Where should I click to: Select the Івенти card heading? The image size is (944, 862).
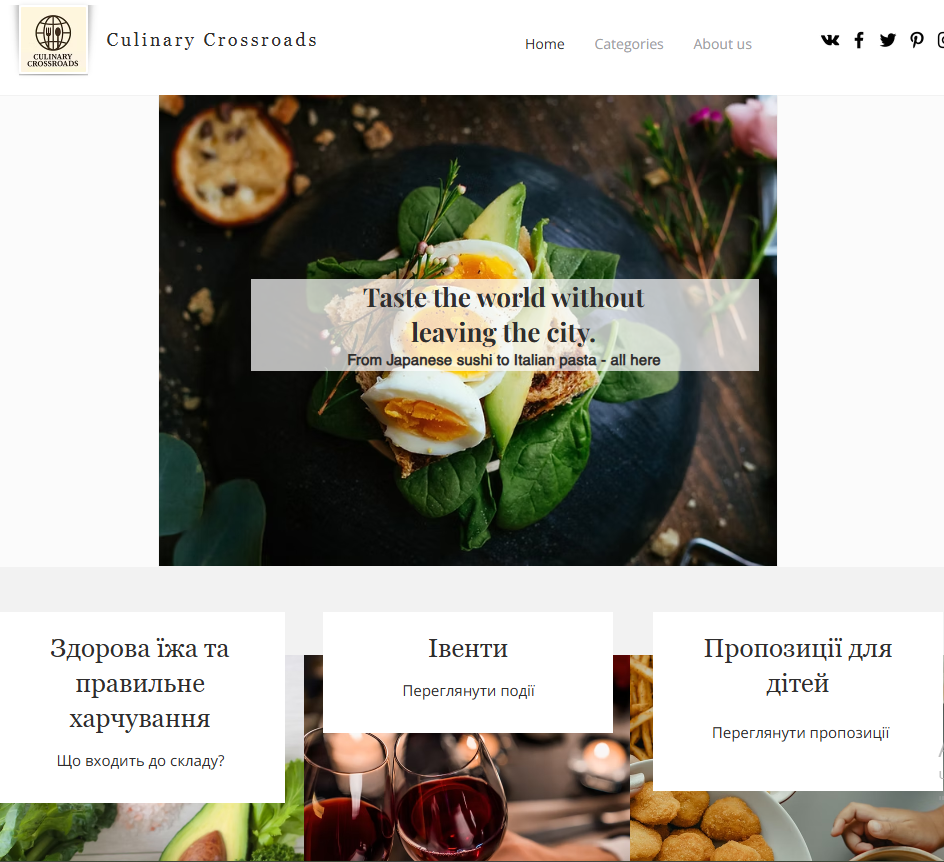[x=468, y=648]
